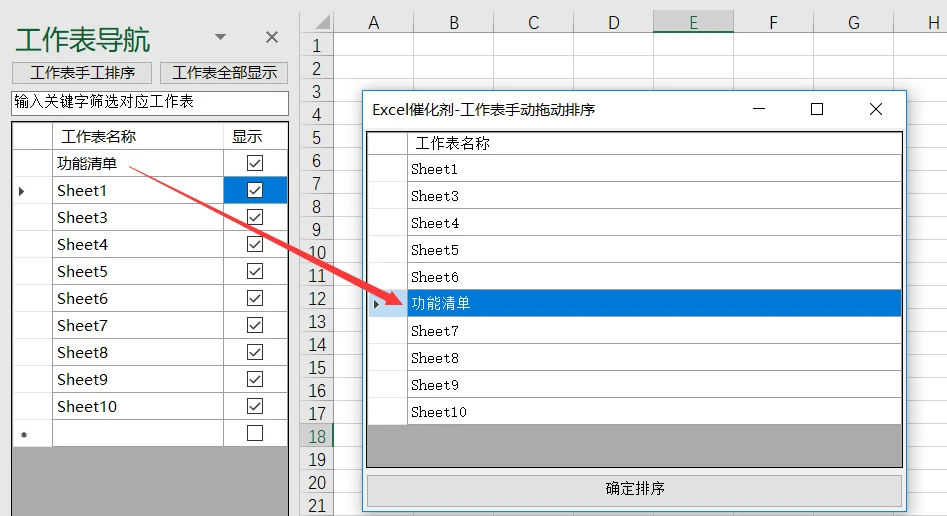
Task: Focus the keyword filter input field
Action: tap(150, 103)
